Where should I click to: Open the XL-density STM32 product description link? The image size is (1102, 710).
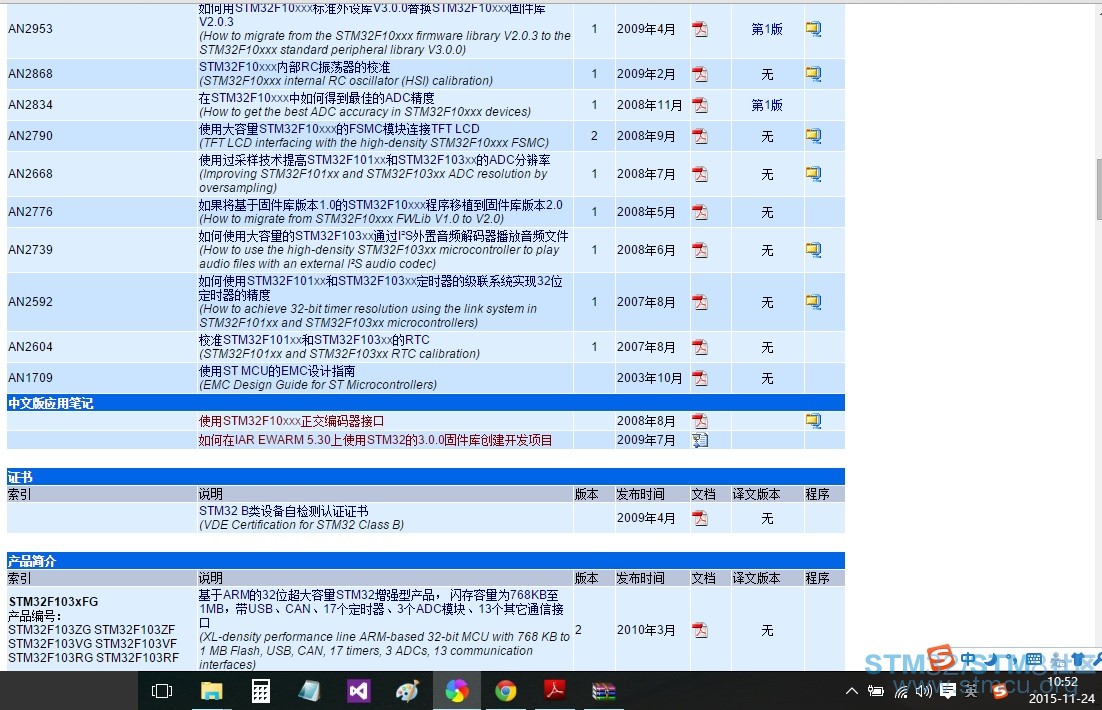(x=381, y=609)
